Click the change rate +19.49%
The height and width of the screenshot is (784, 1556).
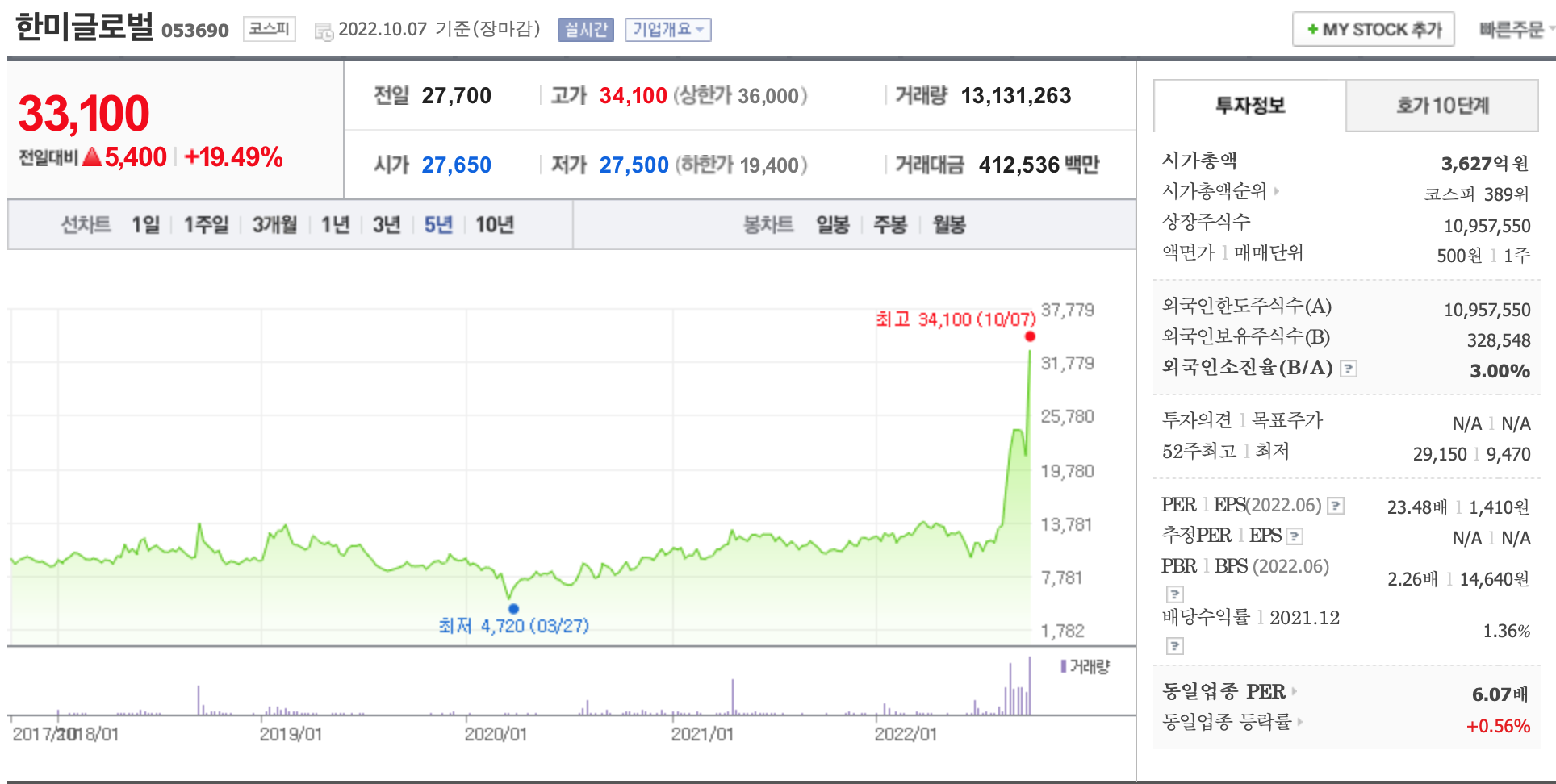(233, 157)
